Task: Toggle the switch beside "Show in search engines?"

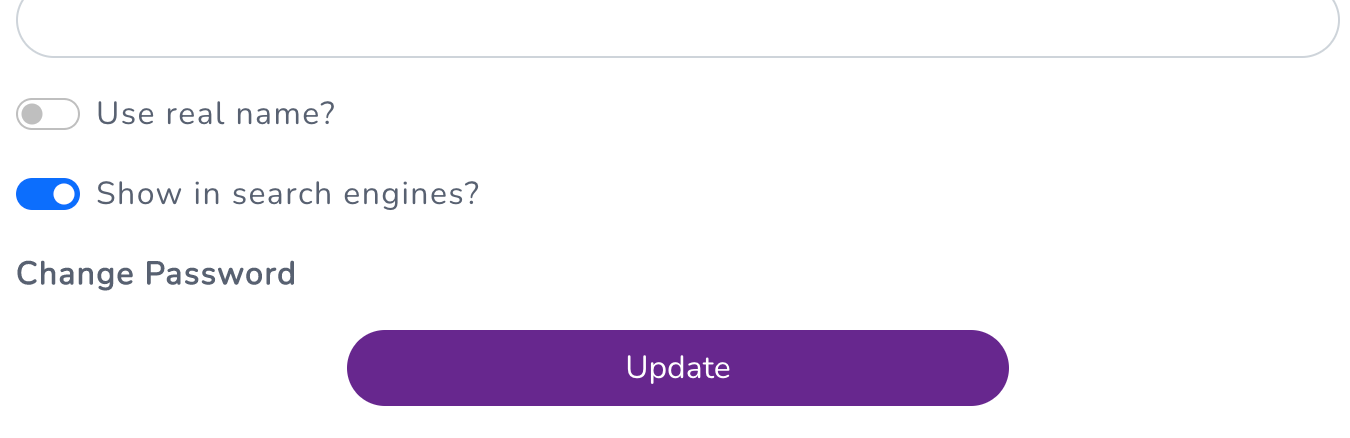Action: pyautogui.click(x=47, y=194)
